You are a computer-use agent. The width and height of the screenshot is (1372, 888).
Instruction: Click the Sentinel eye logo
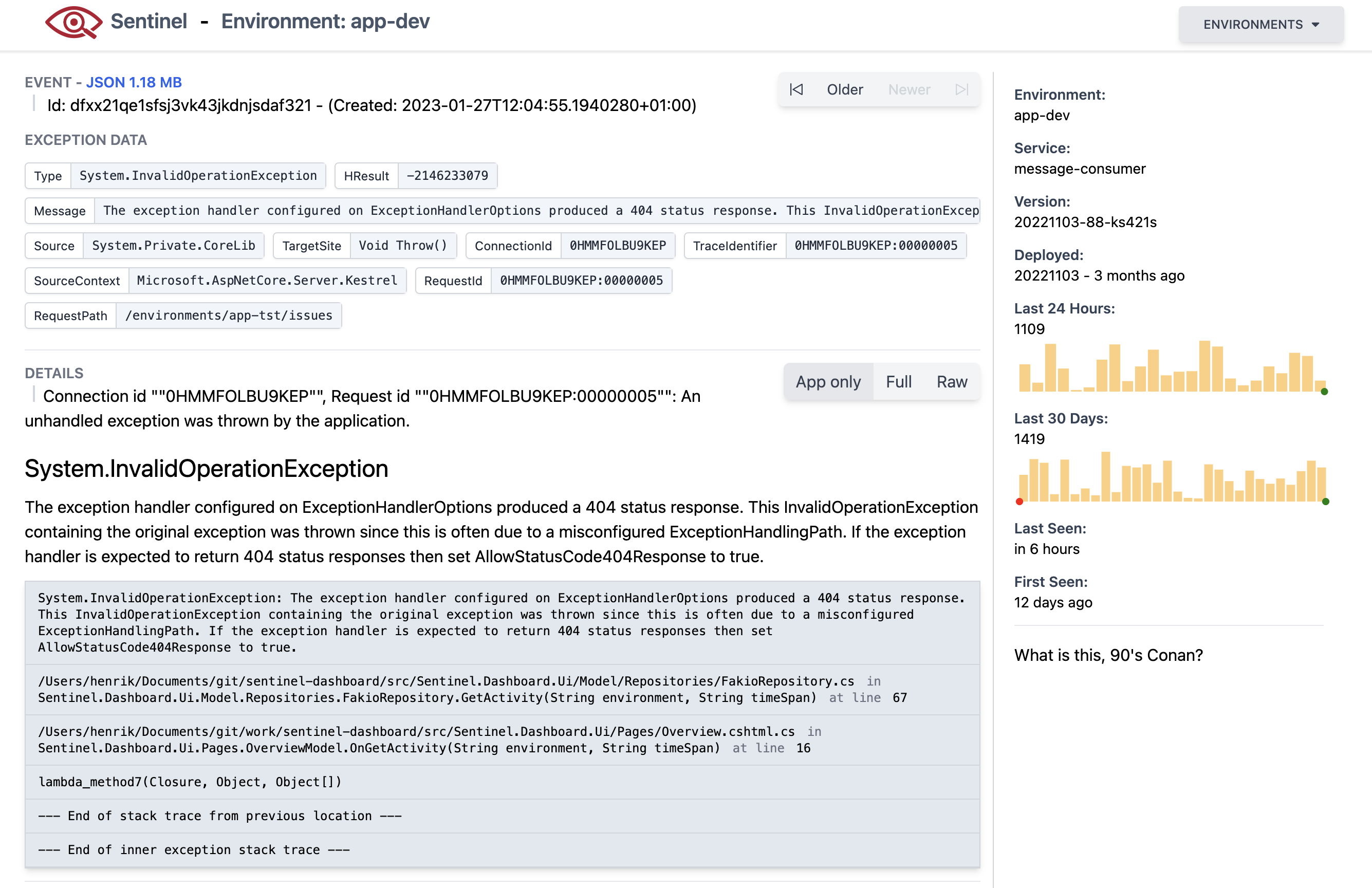click(73, 23)
